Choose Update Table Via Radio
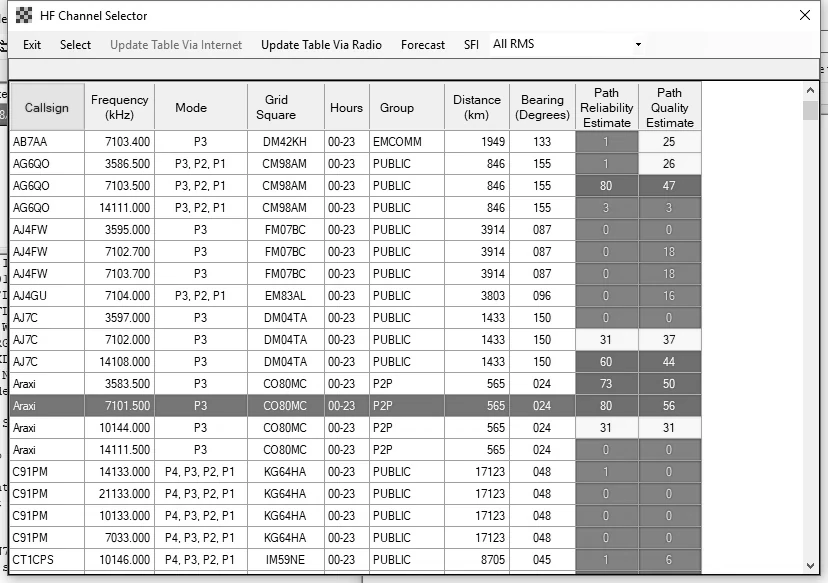Screen dimensions: 828x583 (x=321, y=45)
